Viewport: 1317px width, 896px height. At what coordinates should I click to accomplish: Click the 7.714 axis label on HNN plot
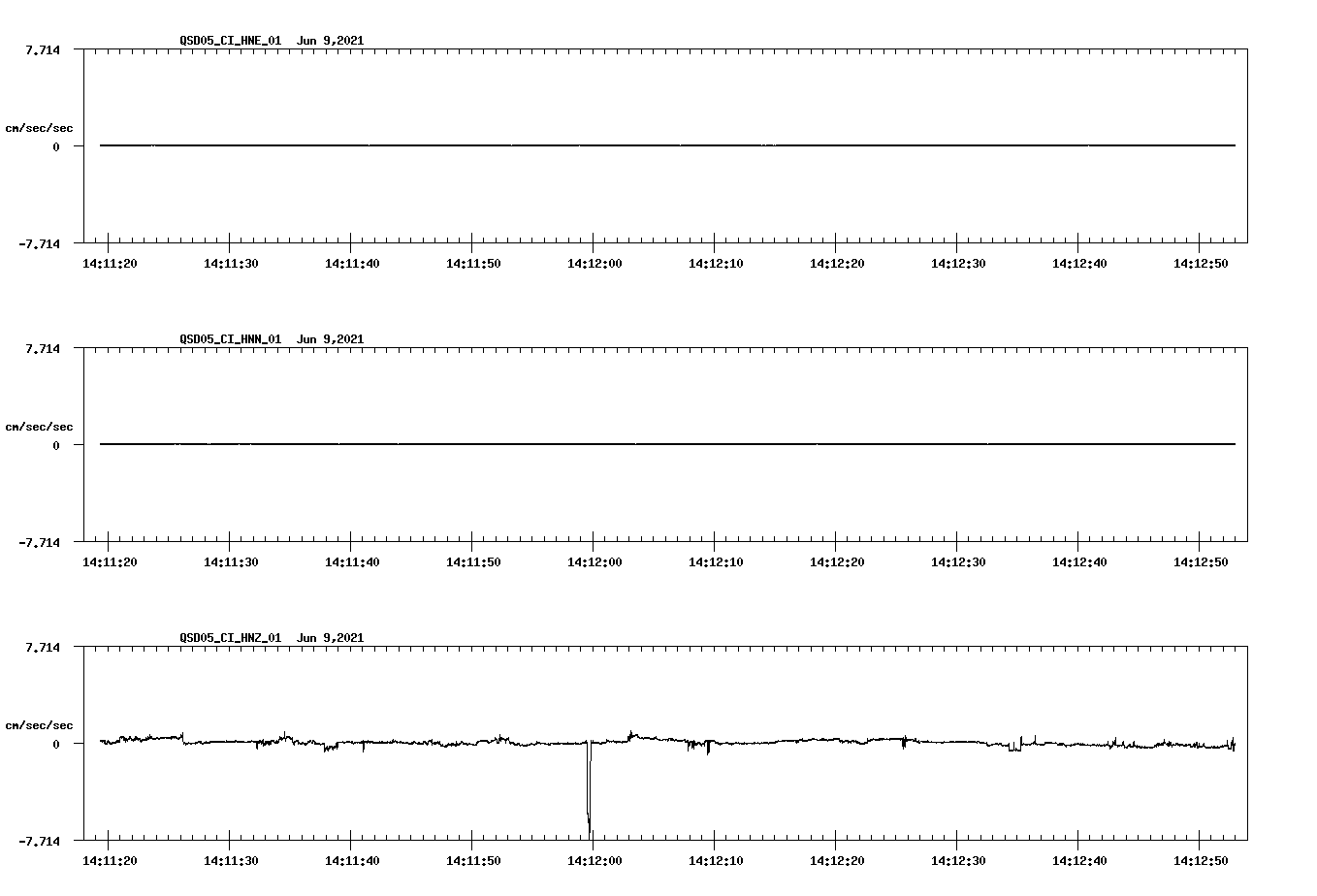(43, 348)
